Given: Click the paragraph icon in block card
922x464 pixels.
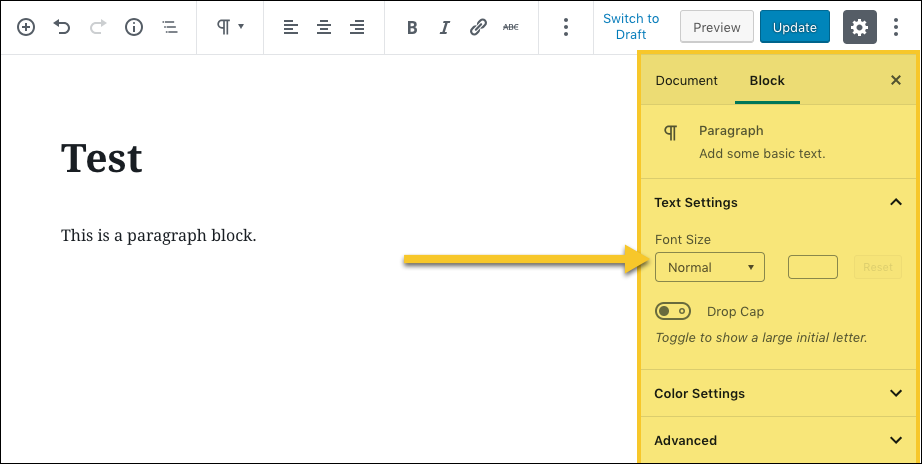Looking at the screenshot, I should pyautogui.click(x=670, y=132).
